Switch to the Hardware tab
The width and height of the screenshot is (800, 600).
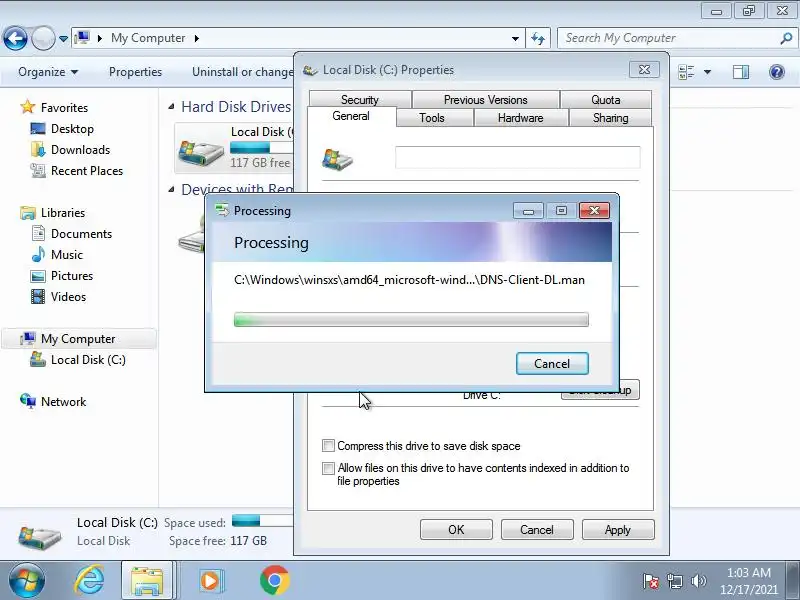click(520, 118)
